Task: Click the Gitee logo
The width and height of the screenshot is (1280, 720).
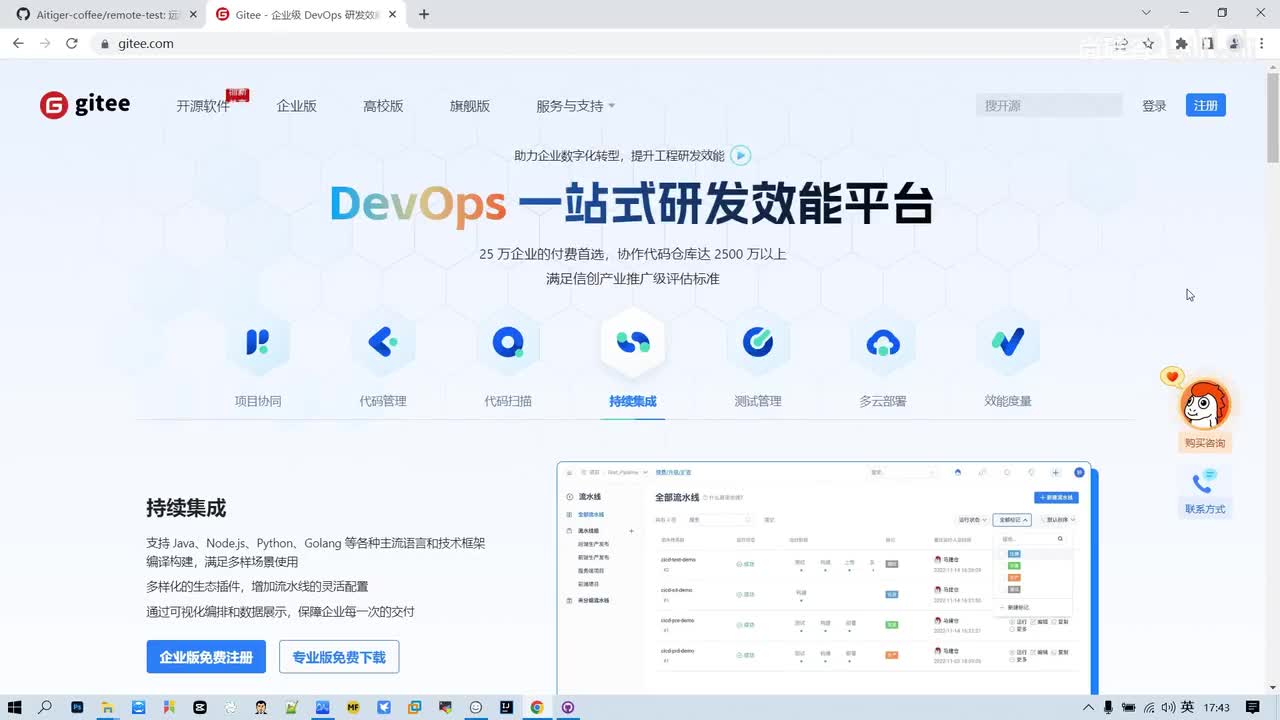Action: tap(85, 105)
